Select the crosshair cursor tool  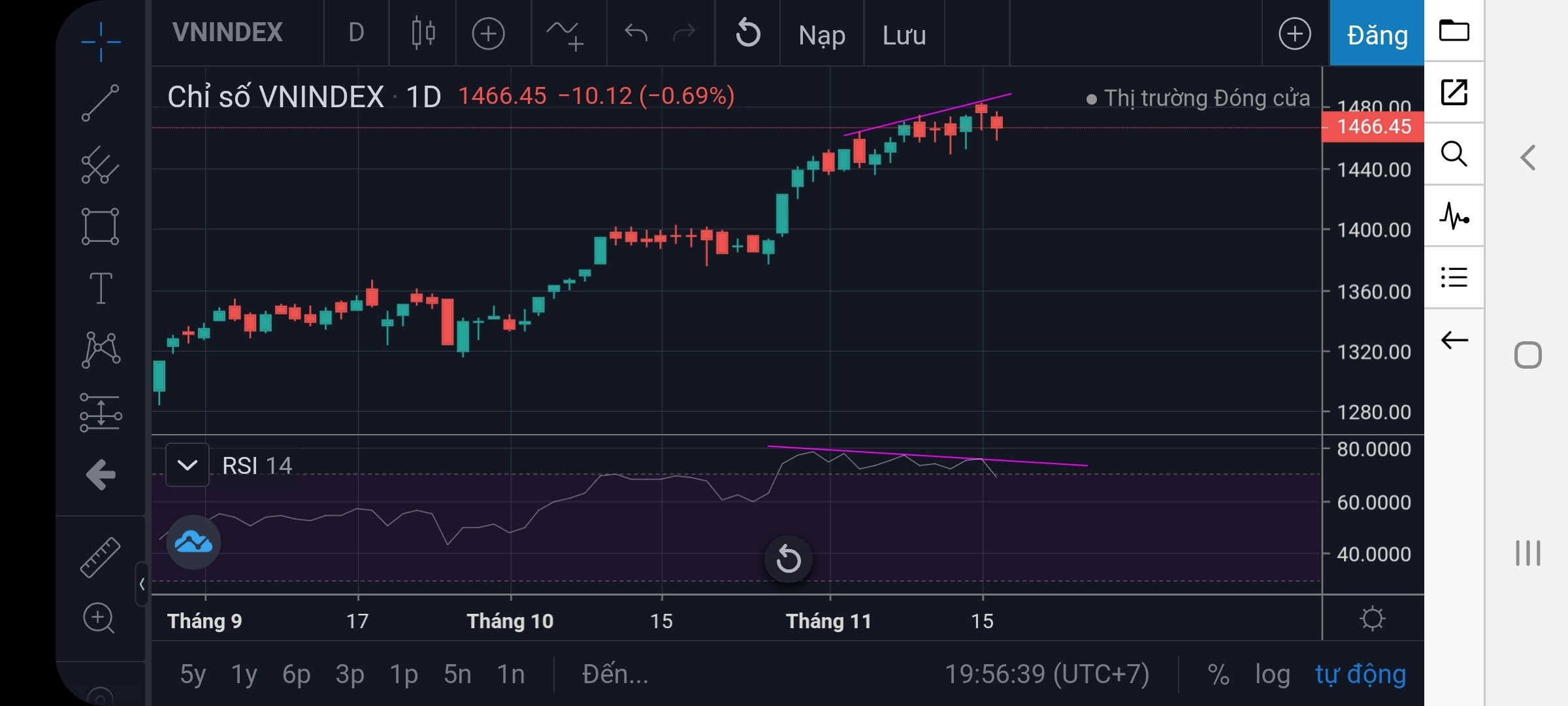[101, 42]
